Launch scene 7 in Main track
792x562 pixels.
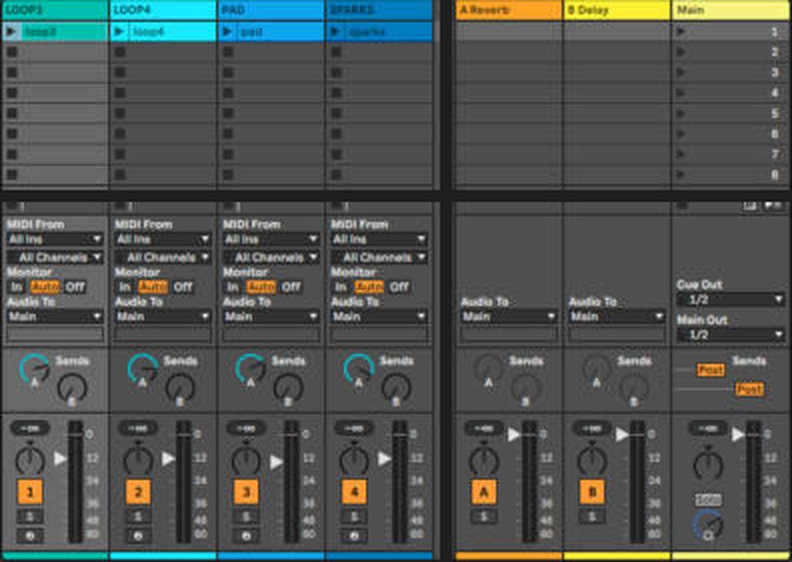(x=680, y=154)
